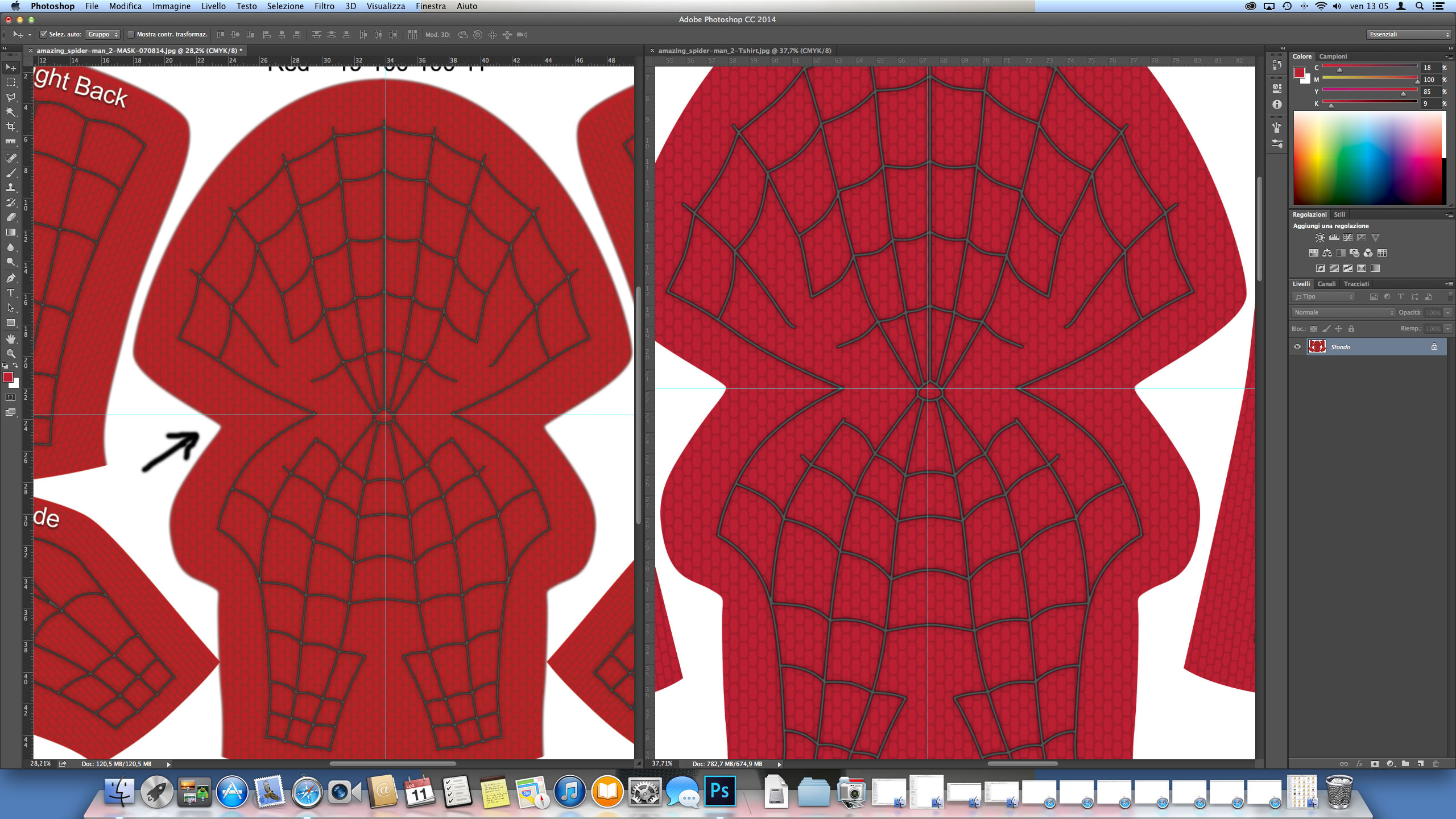Select the History Brush tool

point(11,202)
